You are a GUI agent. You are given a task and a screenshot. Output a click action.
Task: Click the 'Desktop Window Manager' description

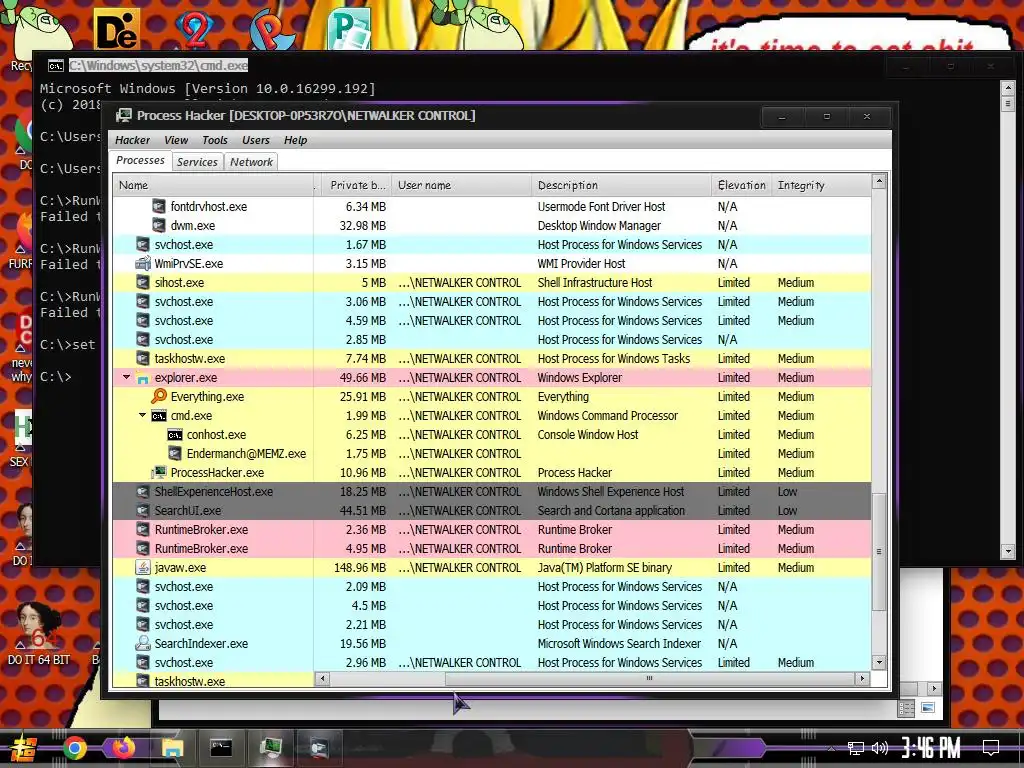point(599,225)
